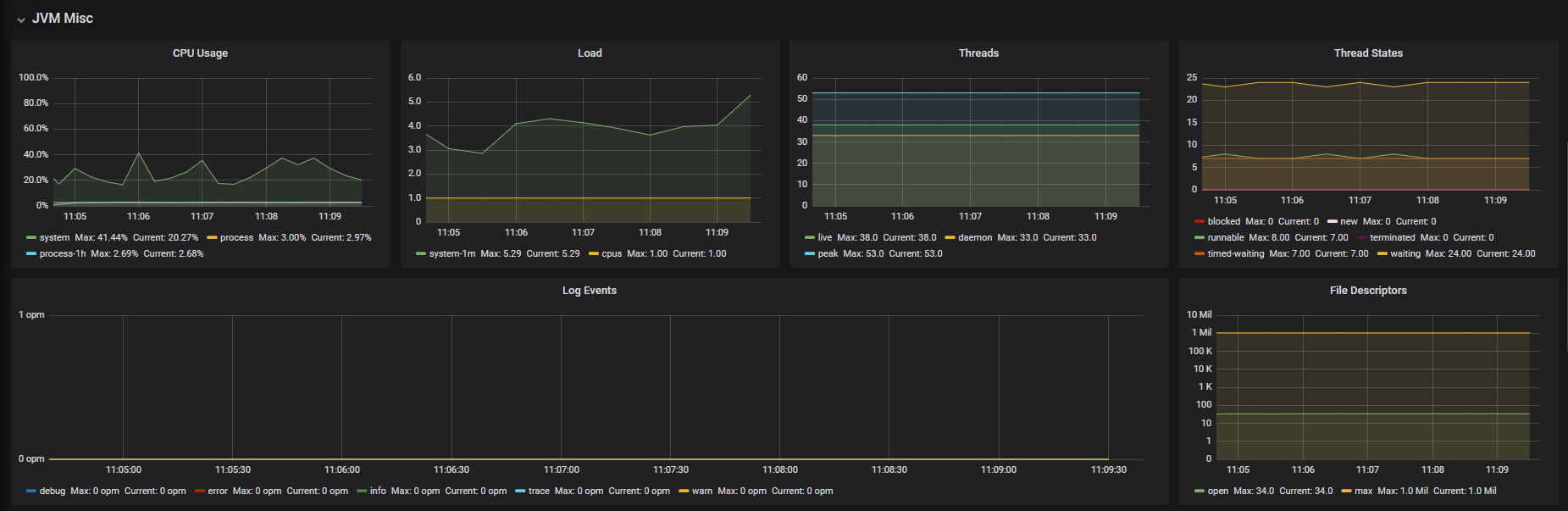Click the blue debug color swatch
Viewport: 1568px width, 511px height.
click(x=31, y=491)
